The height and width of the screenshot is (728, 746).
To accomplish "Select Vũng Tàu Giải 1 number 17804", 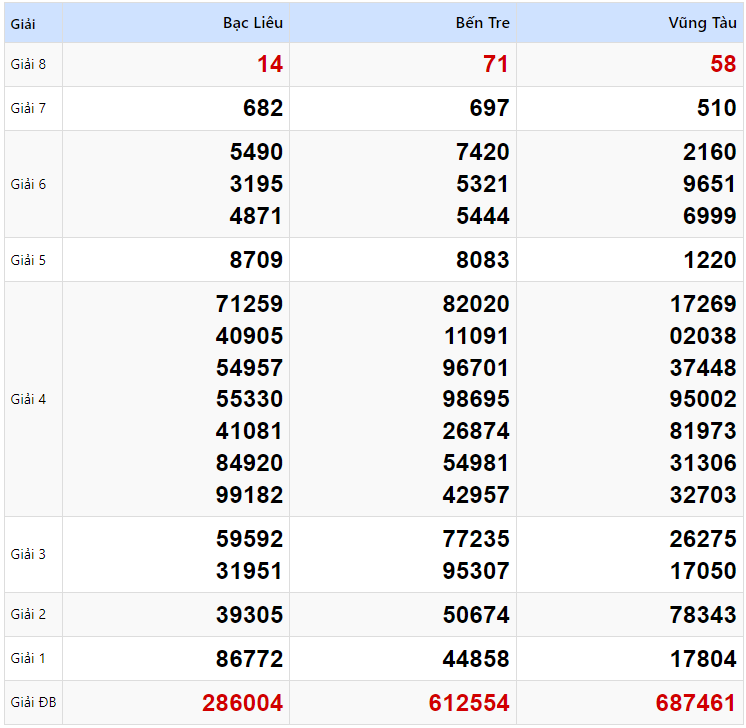I will [703, 659].
